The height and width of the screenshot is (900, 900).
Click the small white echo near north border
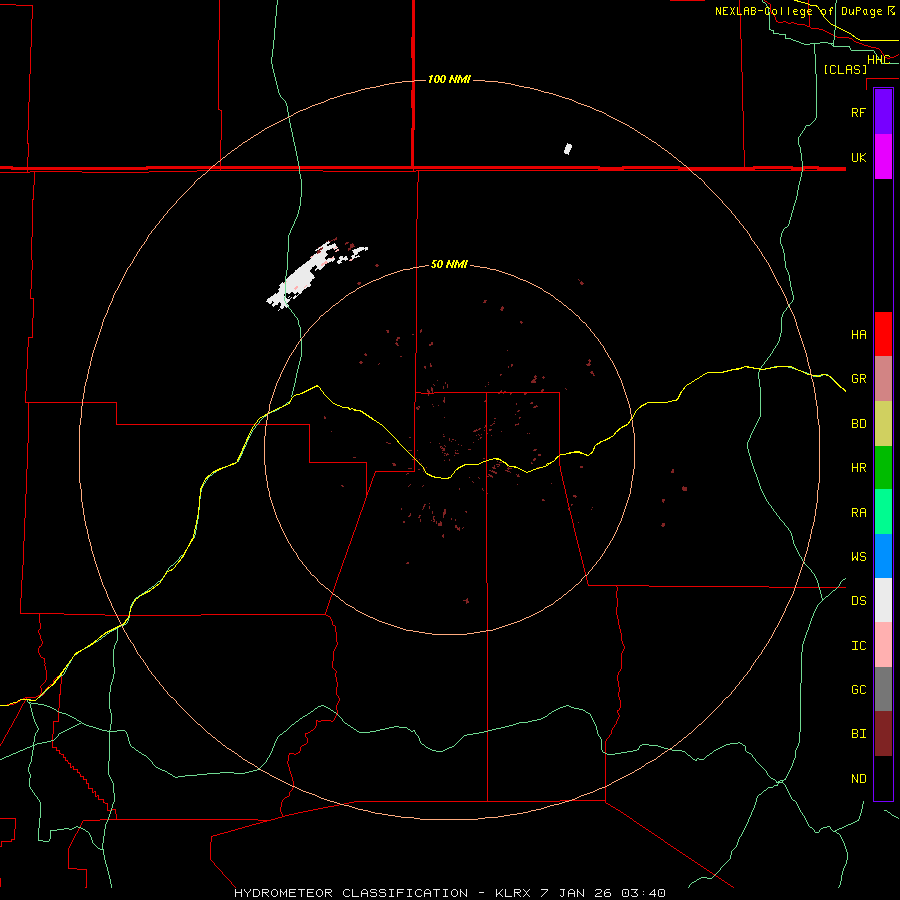click(568, 149)
